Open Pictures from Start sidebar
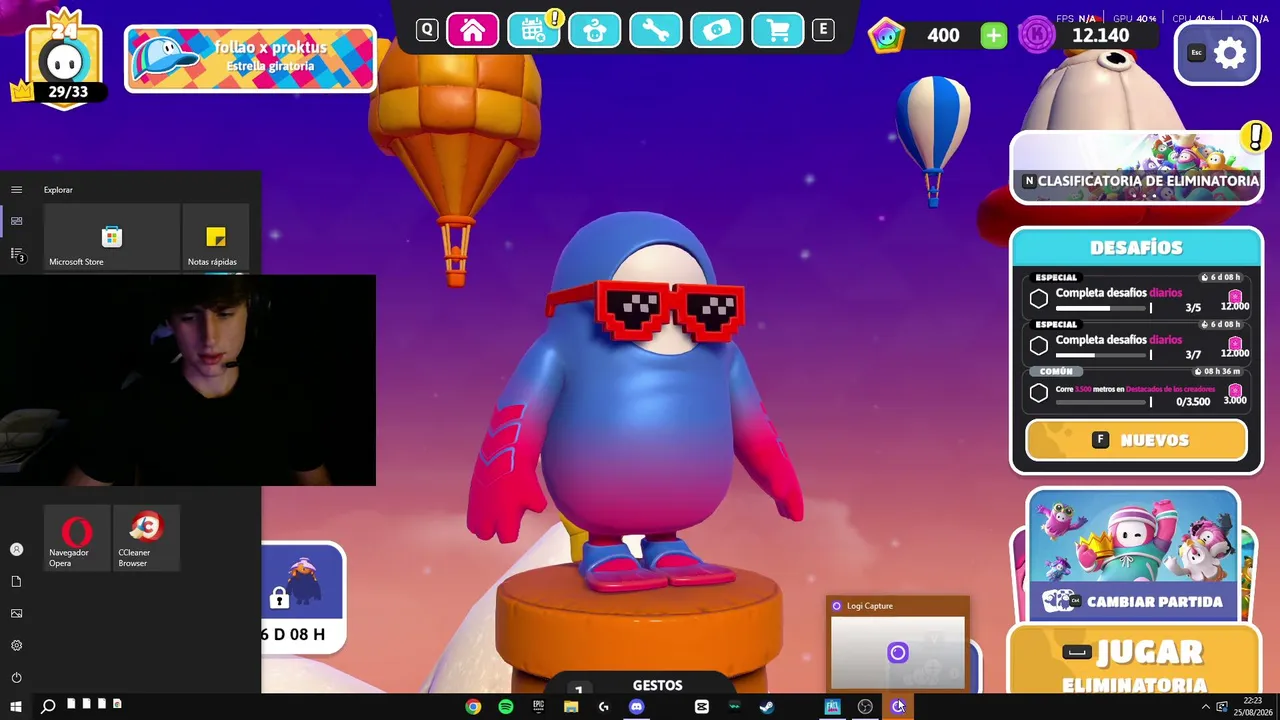Image resolution: width=1280 pixels, height=720 pixels. [x=16, y=613]
